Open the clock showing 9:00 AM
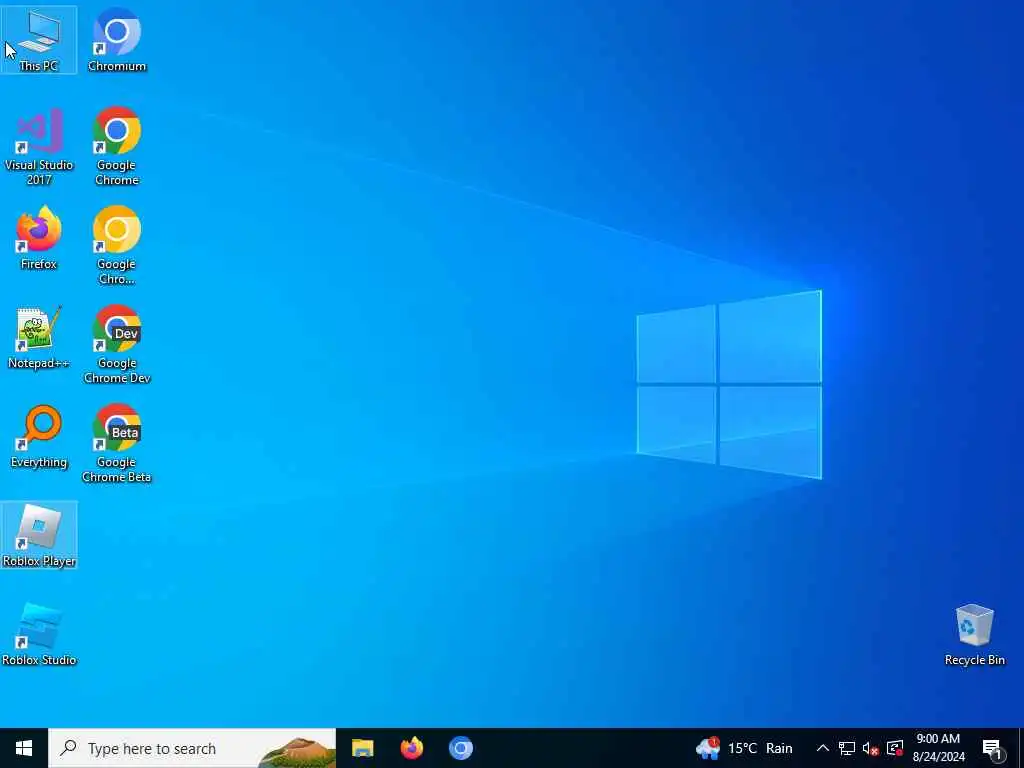This screenshot has height=768, width=1024. pos(938,748)
